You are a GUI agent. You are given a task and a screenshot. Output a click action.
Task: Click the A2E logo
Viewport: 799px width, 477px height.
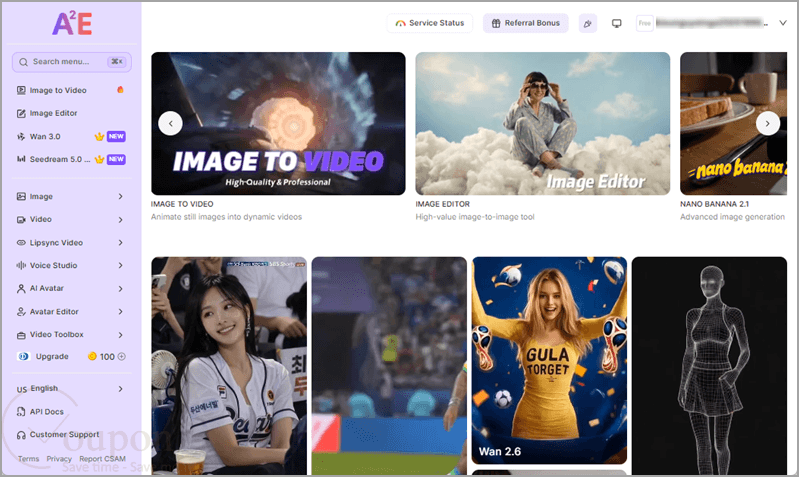pyautogui.click(x=72, y=24)
